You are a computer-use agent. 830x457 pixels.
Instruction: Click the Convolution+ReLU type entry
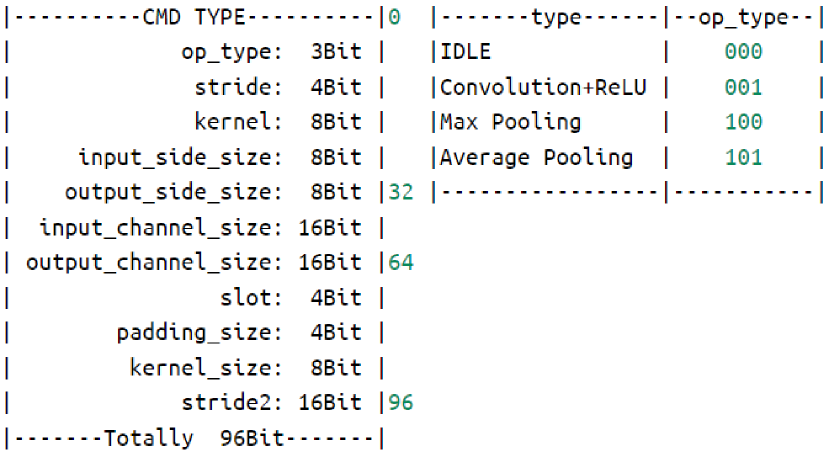click(544, 87)
